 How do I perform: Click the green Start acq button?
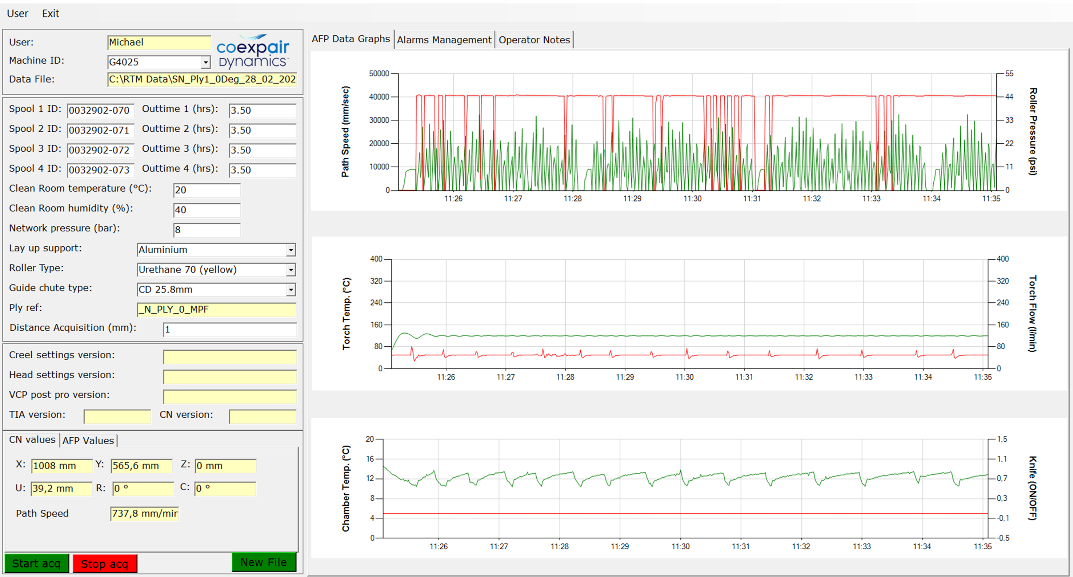(36, 563)
